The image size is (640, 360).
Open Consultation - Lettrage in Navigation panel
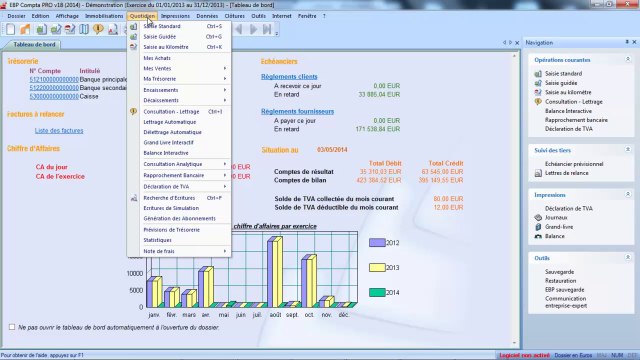click(573, 102)
